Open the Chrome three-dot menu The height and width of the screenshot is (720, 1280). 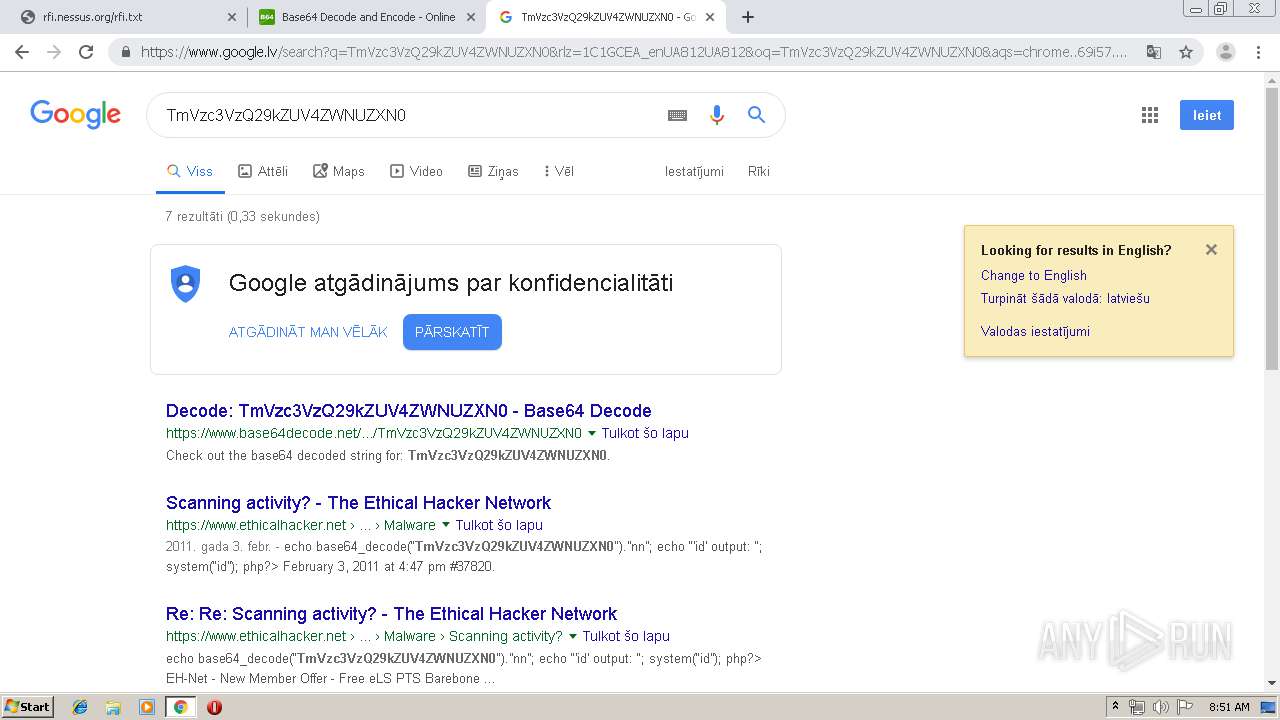coord(1257,52)
